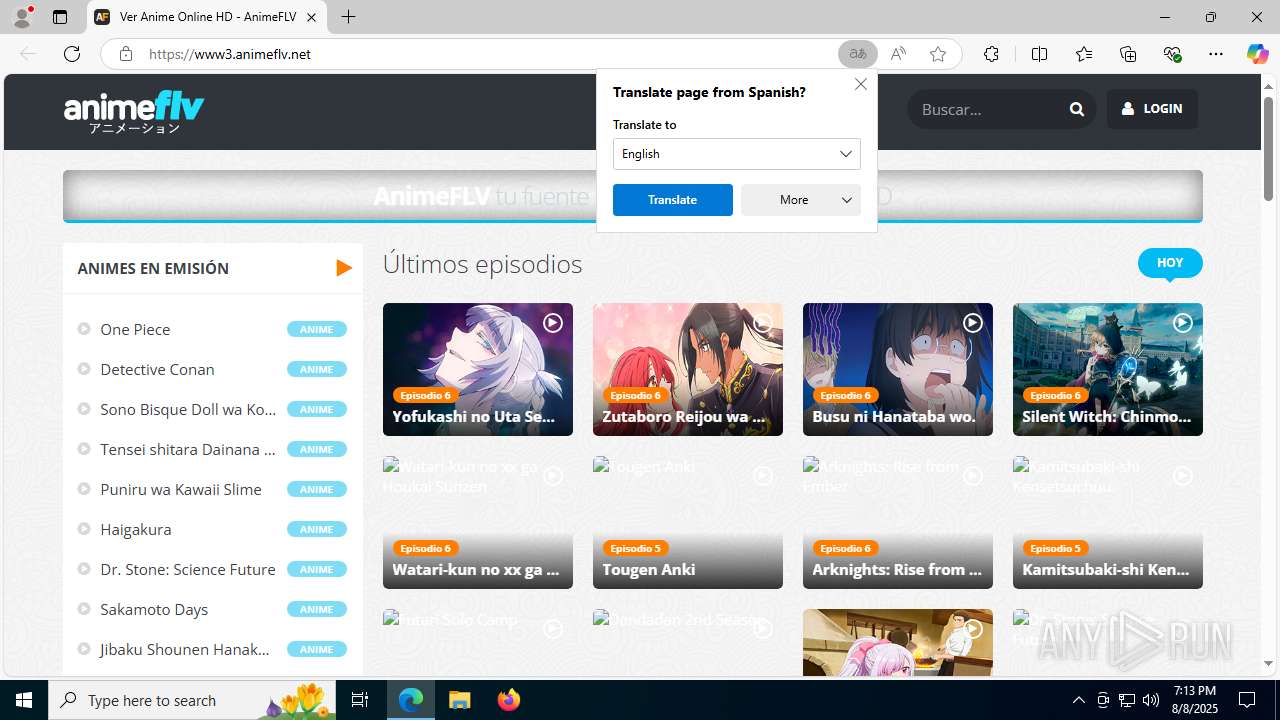Open Haigakura in airing list
Image resolution: width=1280 pixels, height=720 pixels.
[x=136, y=529]
